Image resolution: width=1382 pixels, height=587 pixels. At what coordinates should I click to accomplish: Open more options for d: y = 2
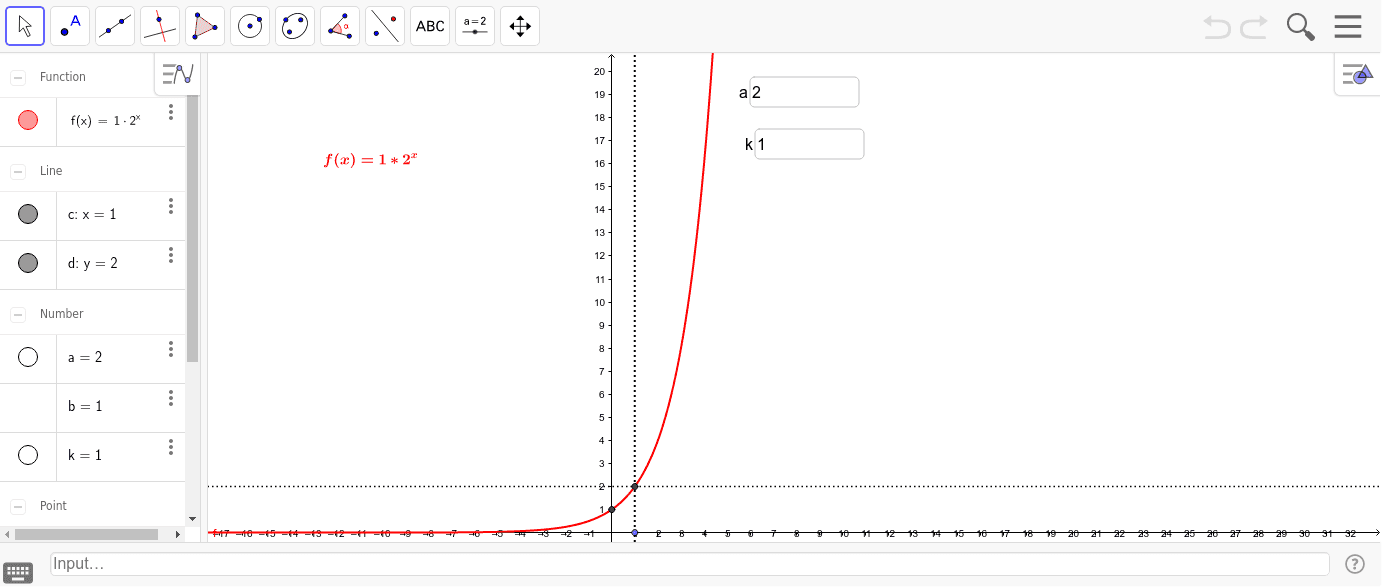tap(171, 255)
